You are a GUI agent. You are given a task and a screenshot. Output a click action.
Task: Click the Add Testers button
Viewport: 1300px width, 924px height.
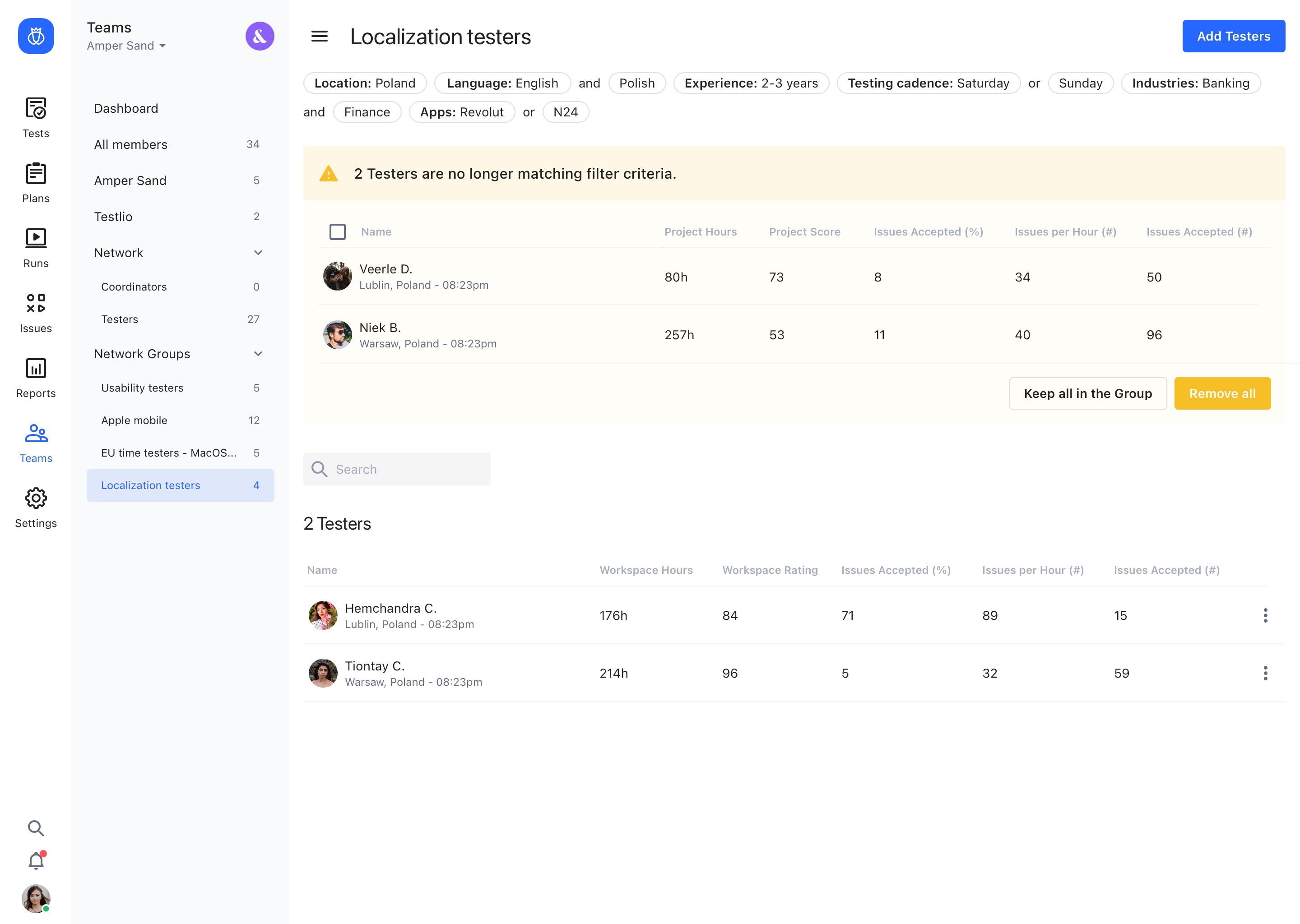point(1233,37)
